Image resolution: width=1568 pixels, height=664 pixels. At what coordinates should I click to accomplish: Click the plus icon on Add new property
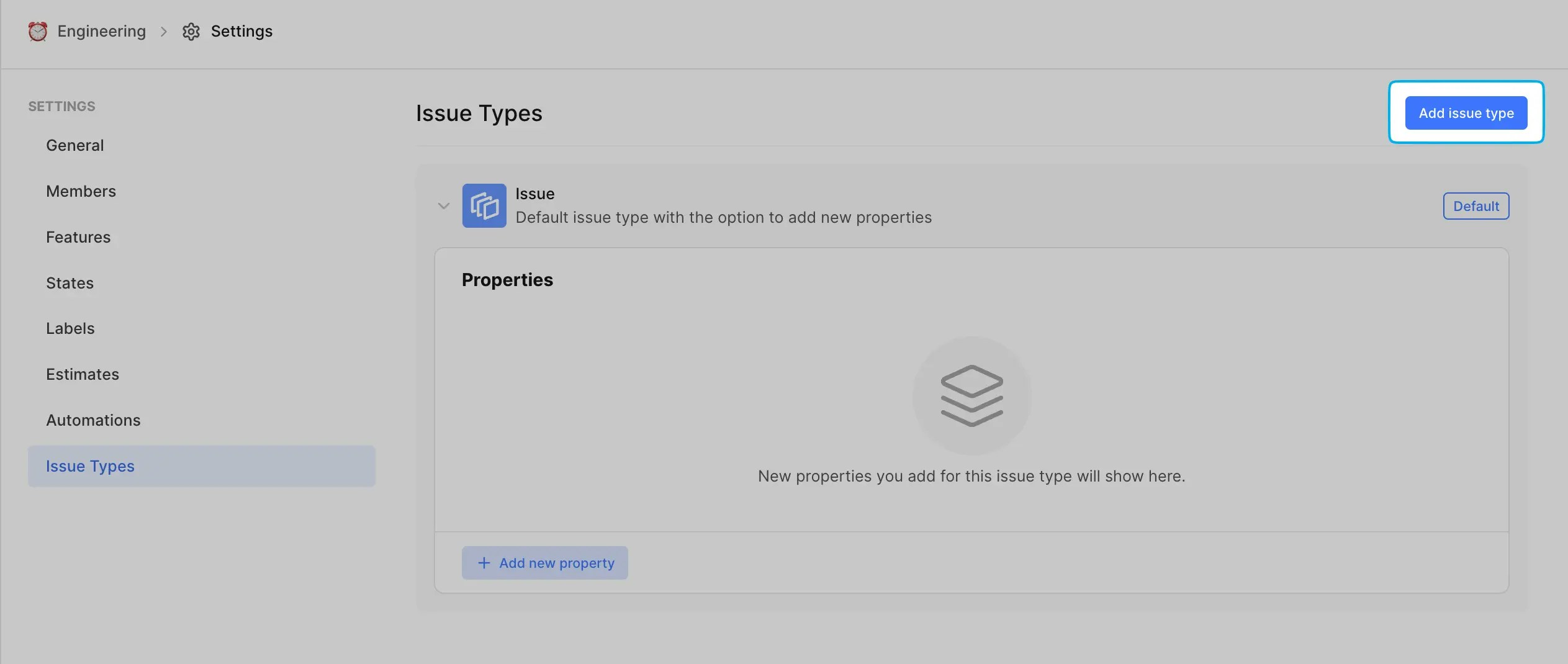483,563
